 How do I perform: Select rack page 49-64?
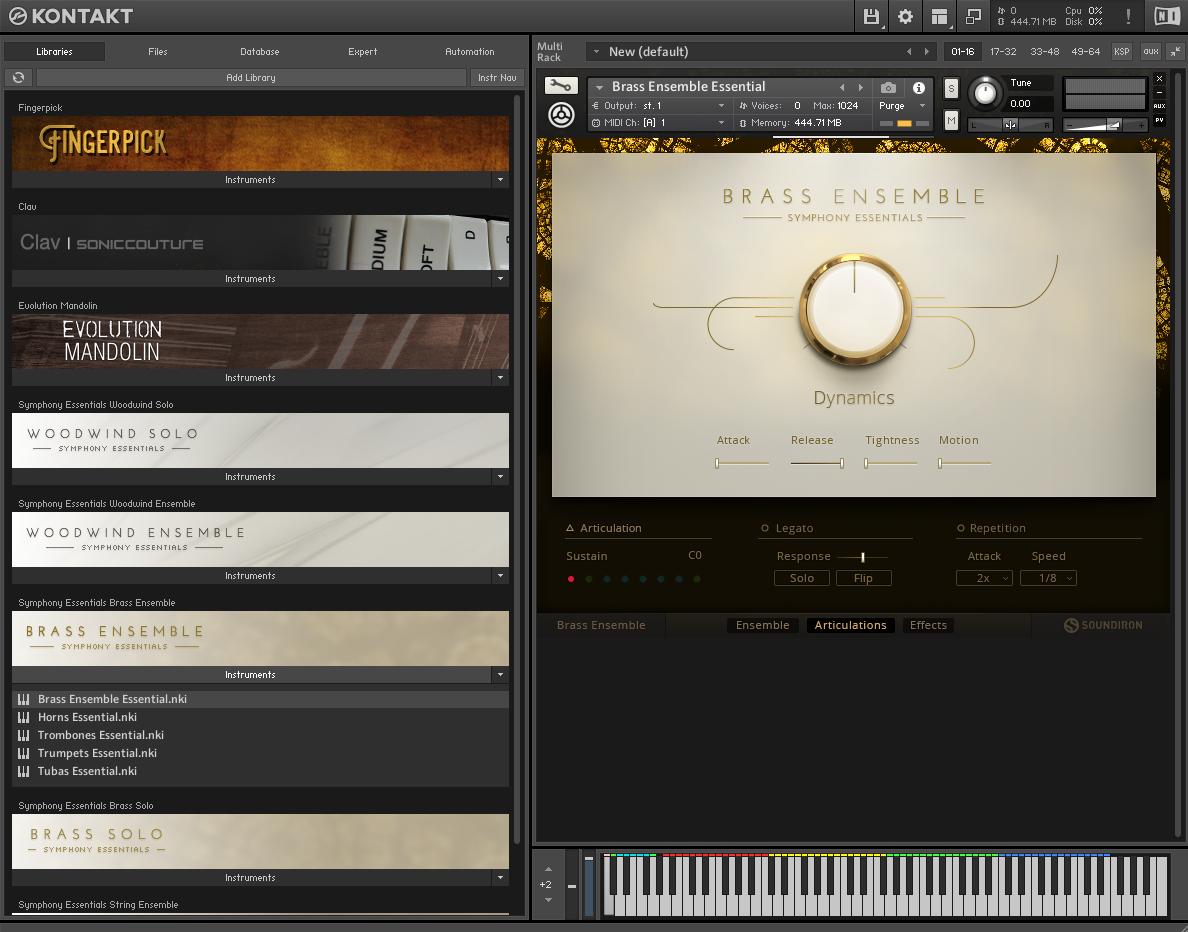[x=1085, y=52]
